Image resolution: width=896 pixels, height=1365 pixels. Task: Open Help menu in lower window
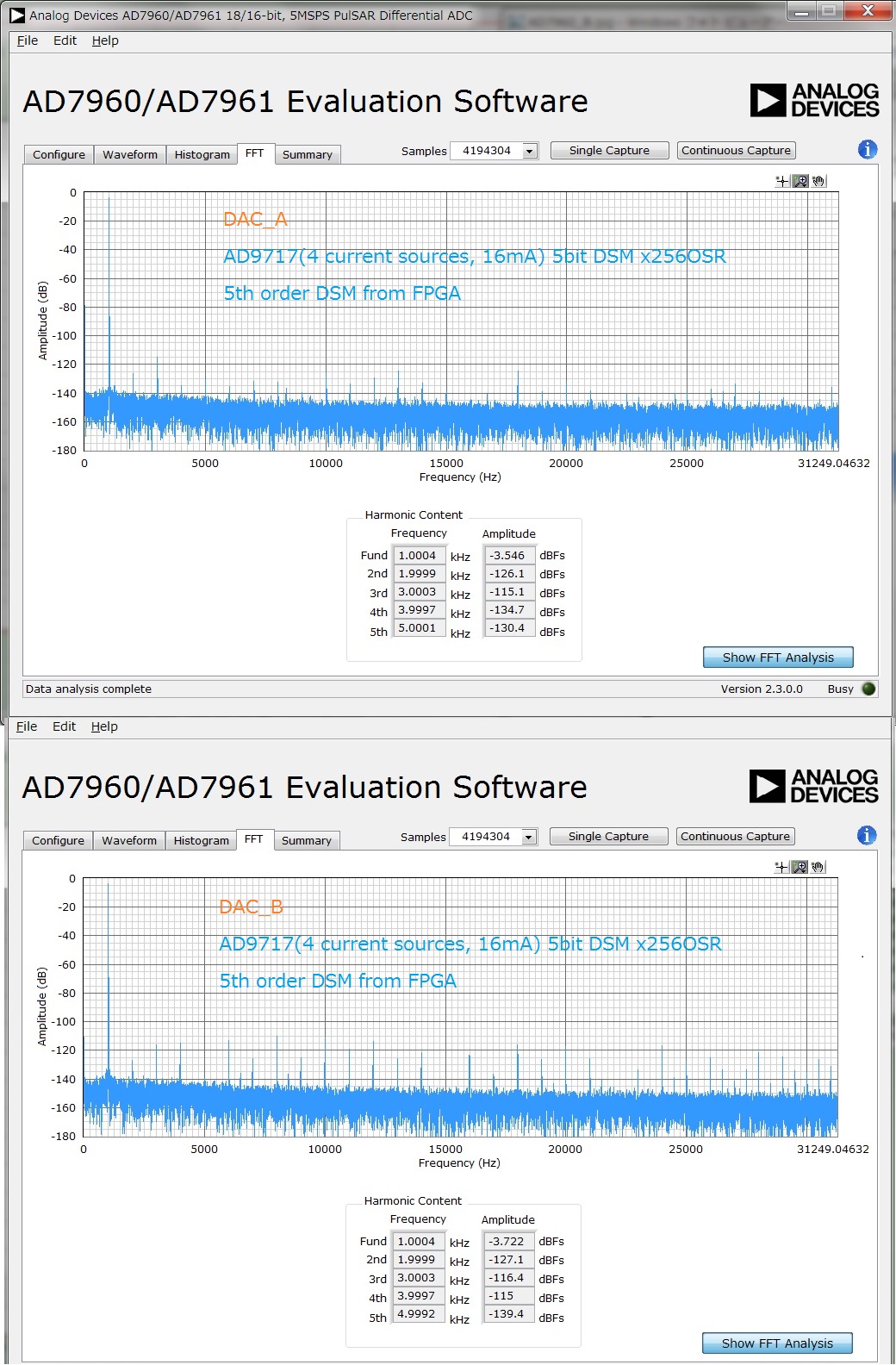tap(104, 726)
